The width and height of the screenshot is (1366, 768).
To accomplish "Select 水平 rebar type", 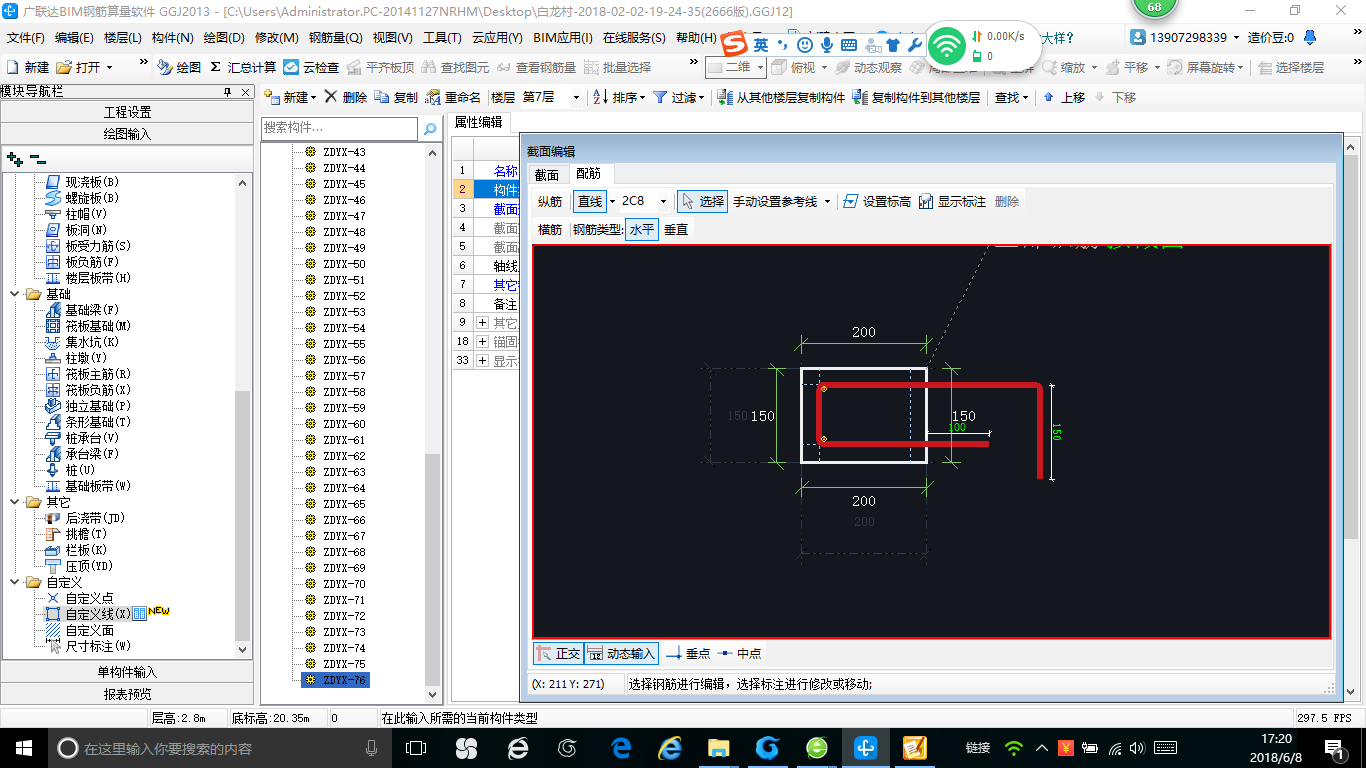I will (642, 229).
